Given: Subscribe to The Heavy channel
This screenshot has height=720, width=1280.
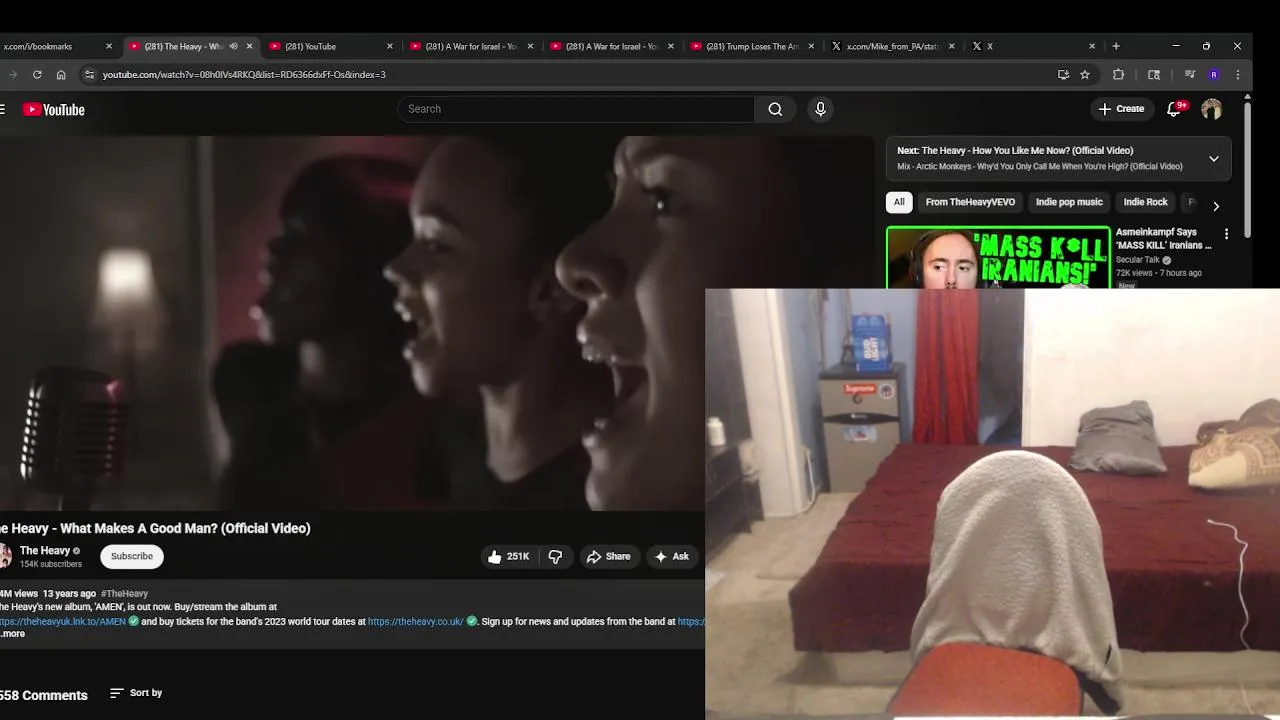Looking at the screenshot, I should [132, 556].
